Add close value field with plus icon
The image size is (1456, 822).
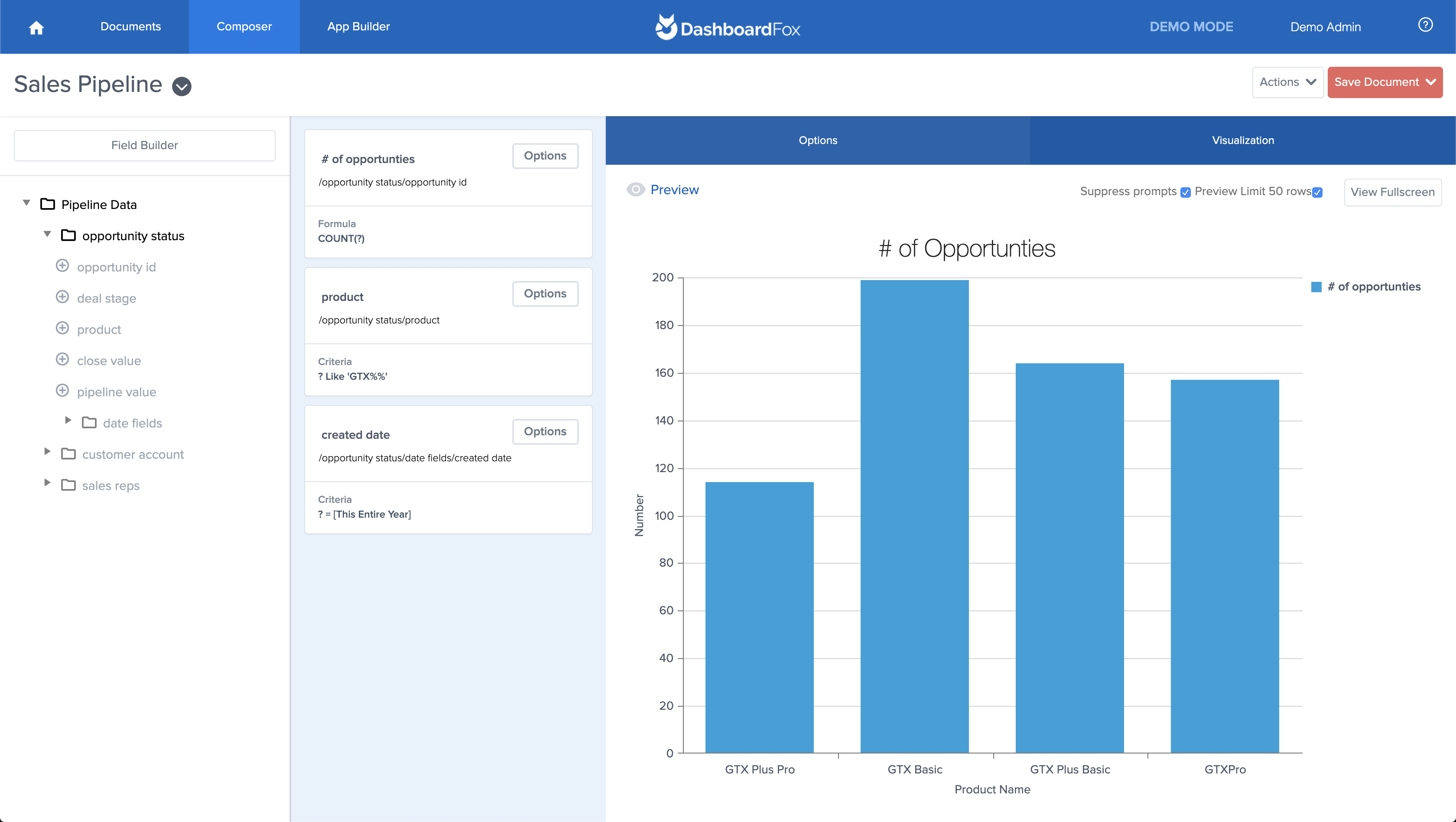(x=62, y=359)
